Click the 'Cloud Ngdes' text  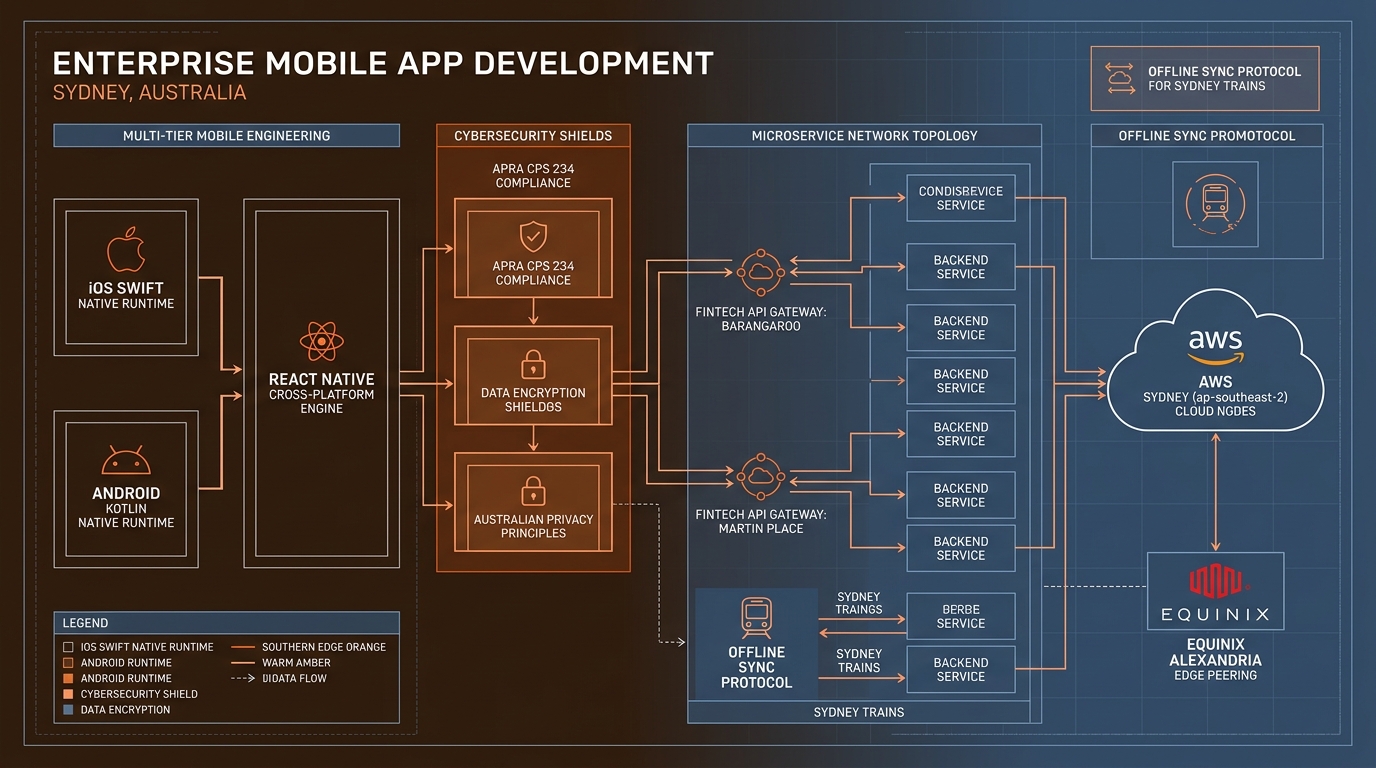(1215, 411)
